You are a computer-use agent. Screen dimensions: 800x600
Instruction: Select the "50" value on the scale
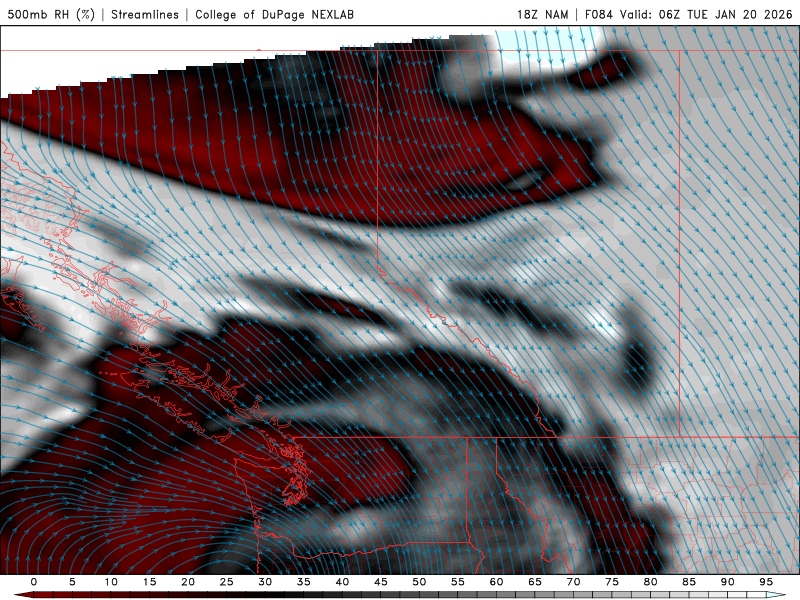[x=419, y=582]
